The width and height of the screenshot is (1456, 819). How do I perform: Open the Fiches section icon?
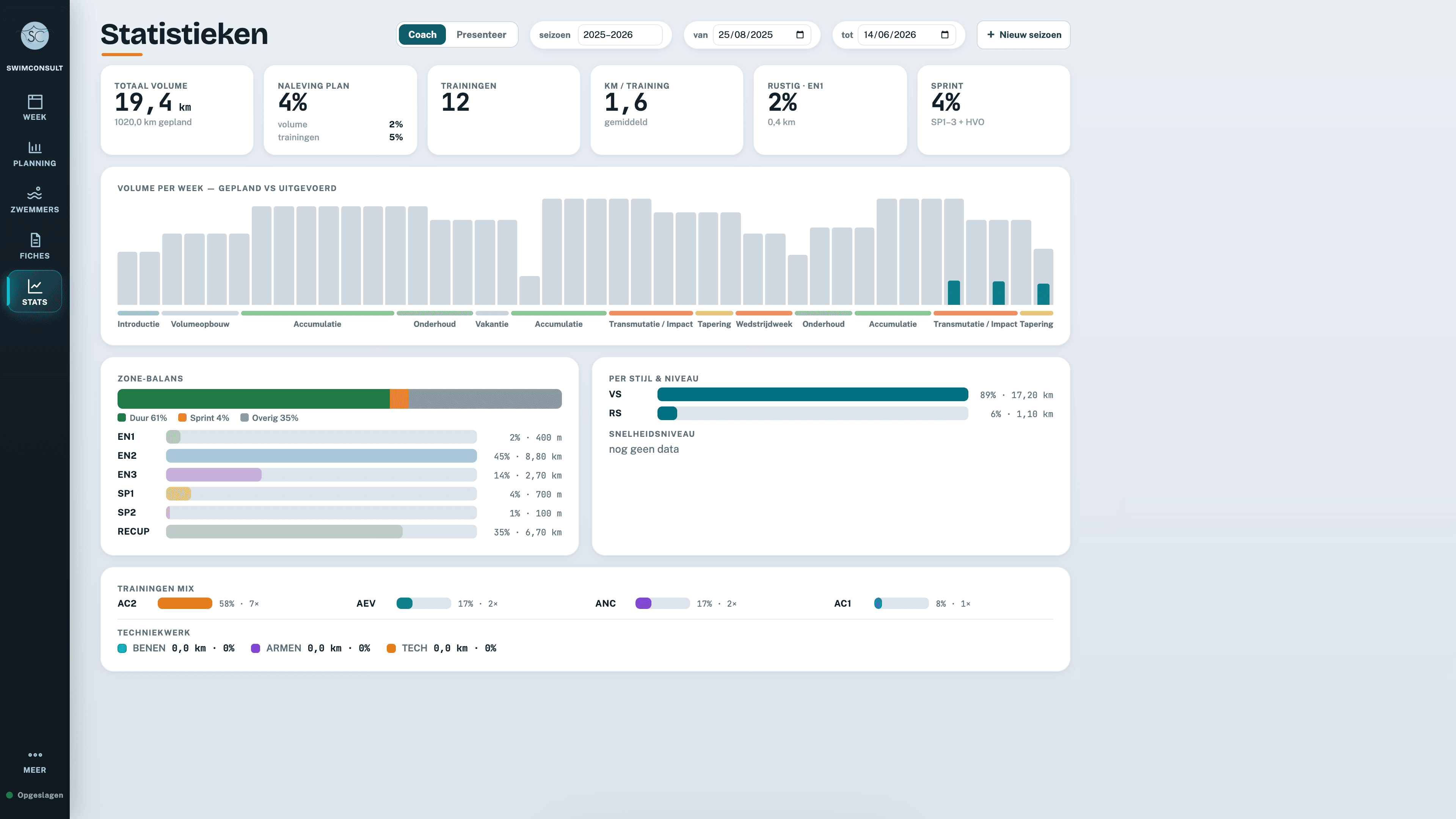point(35,240)
